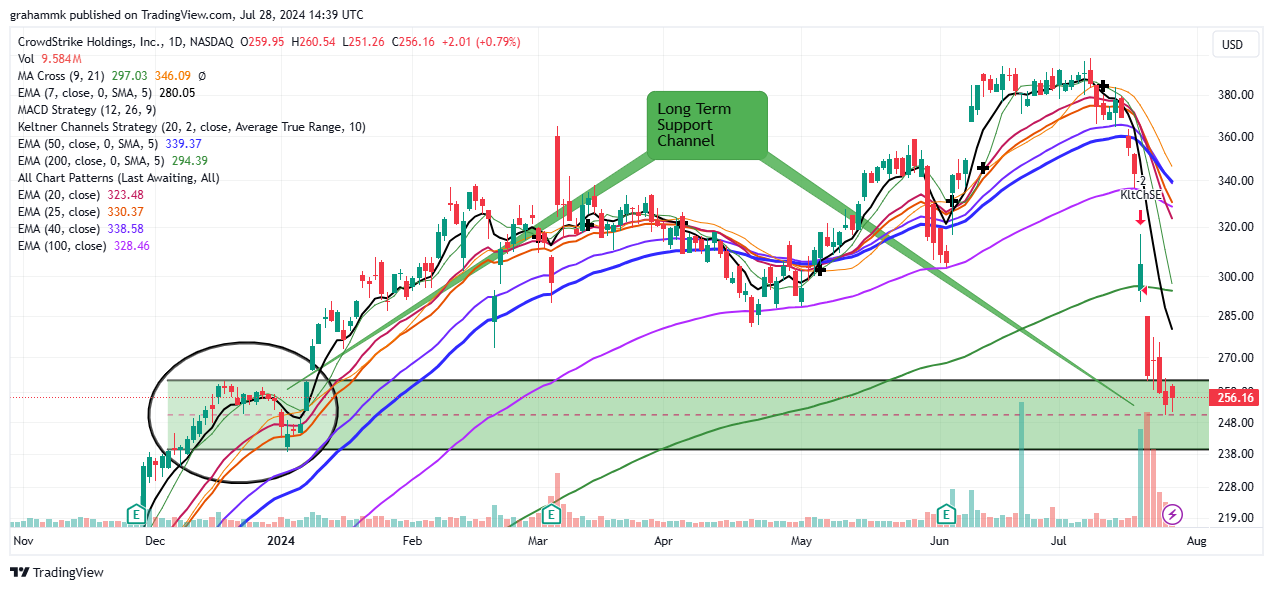Click the EMA (25, close) 330.37 legend
This screenshot has width=1273, height=590.
[x=81, y=212]
